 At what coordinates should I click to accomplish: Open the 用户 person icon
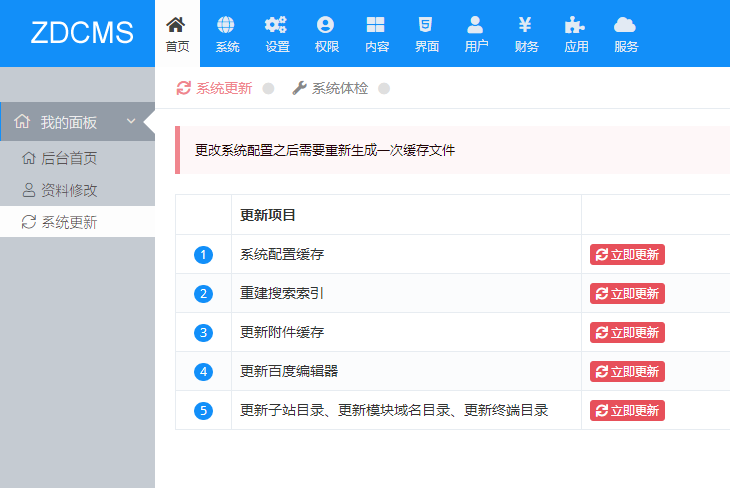(476, 33)
